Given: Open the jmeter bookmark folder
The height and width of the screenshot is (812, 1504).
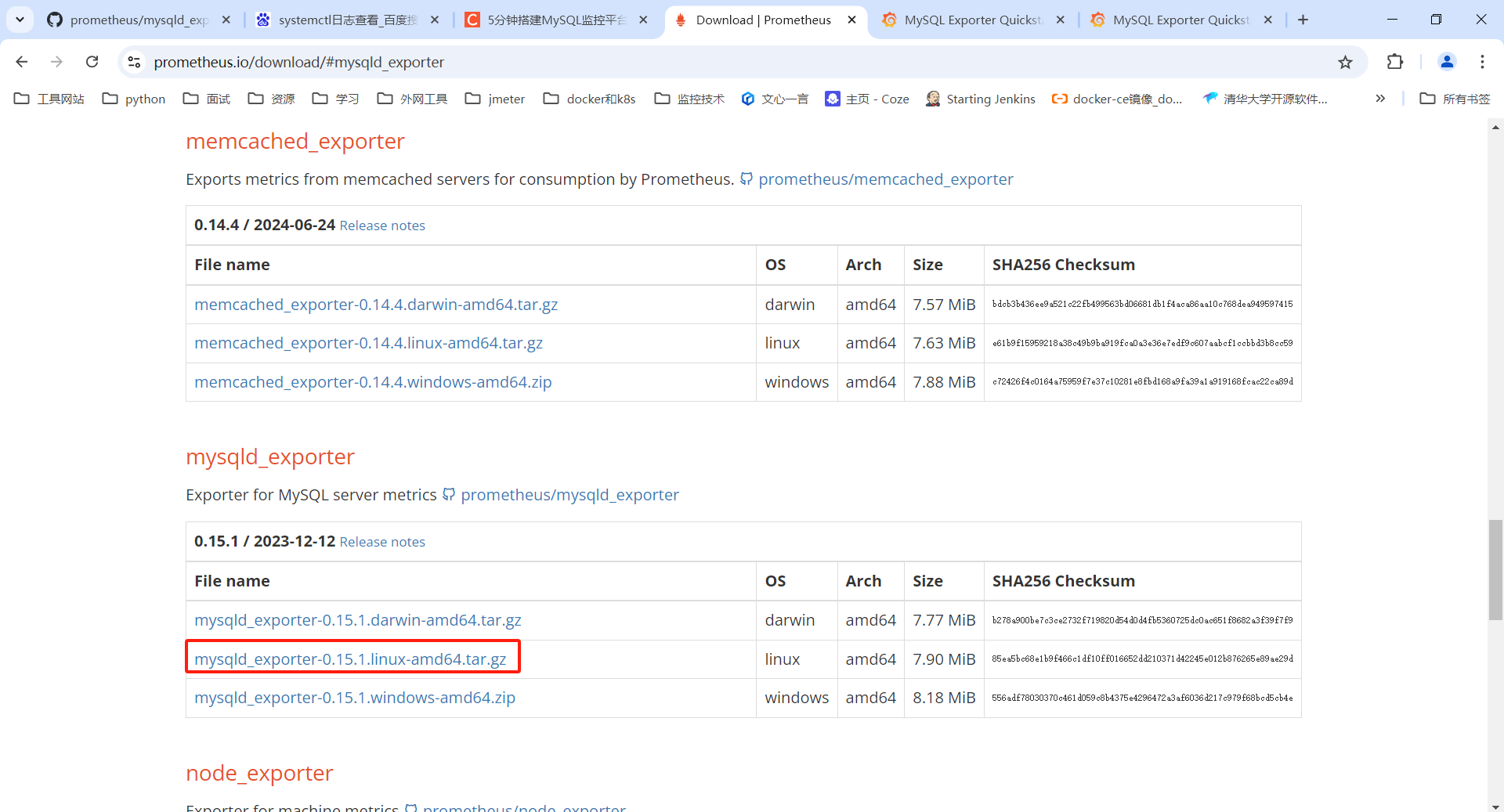Looking at the screenshot, I should pyautogui.click(x=495, y=99).
